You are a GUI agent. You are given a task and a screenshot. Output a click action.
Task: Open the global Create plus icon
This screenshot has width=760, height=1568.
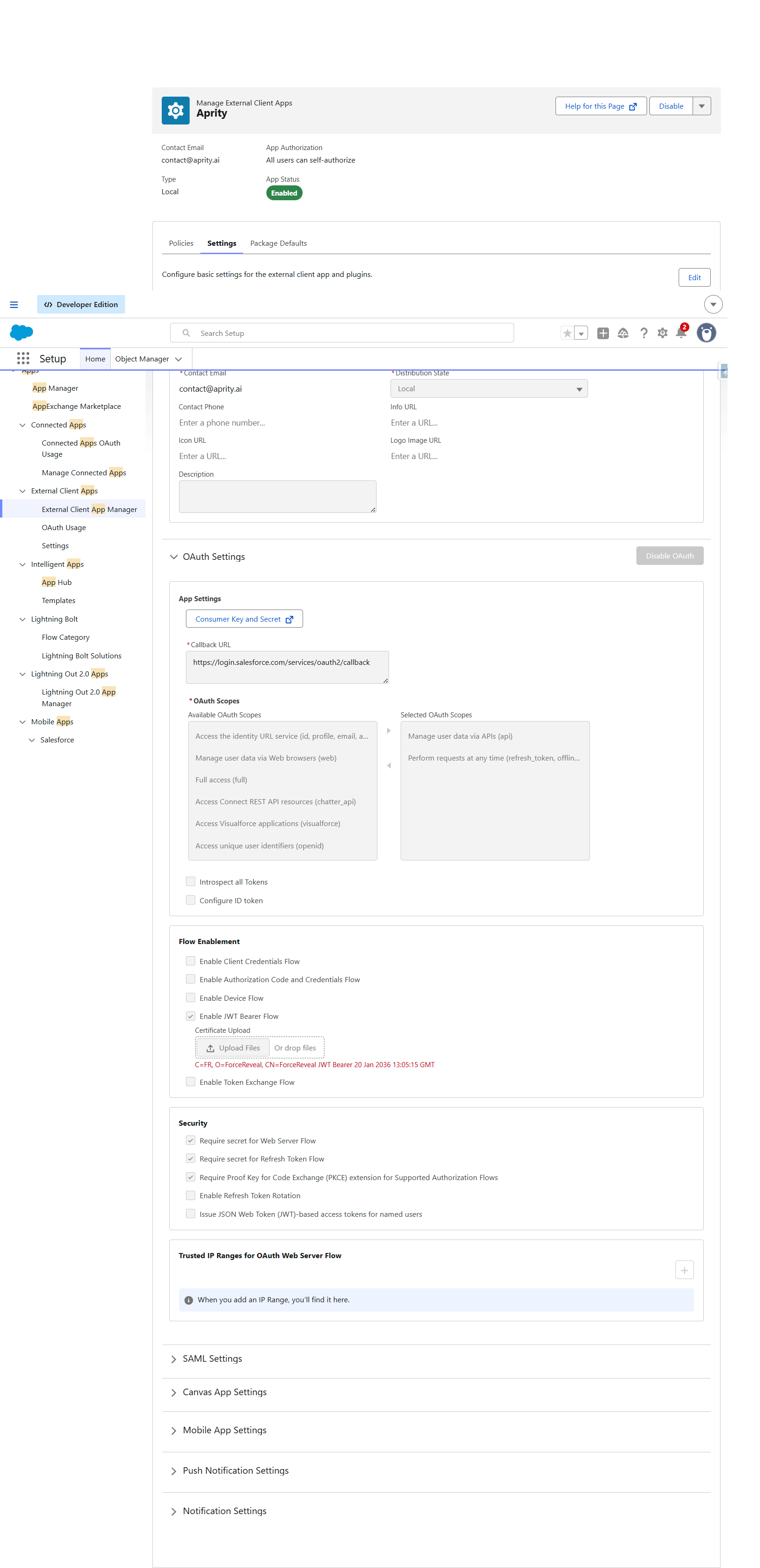(603, 333)
